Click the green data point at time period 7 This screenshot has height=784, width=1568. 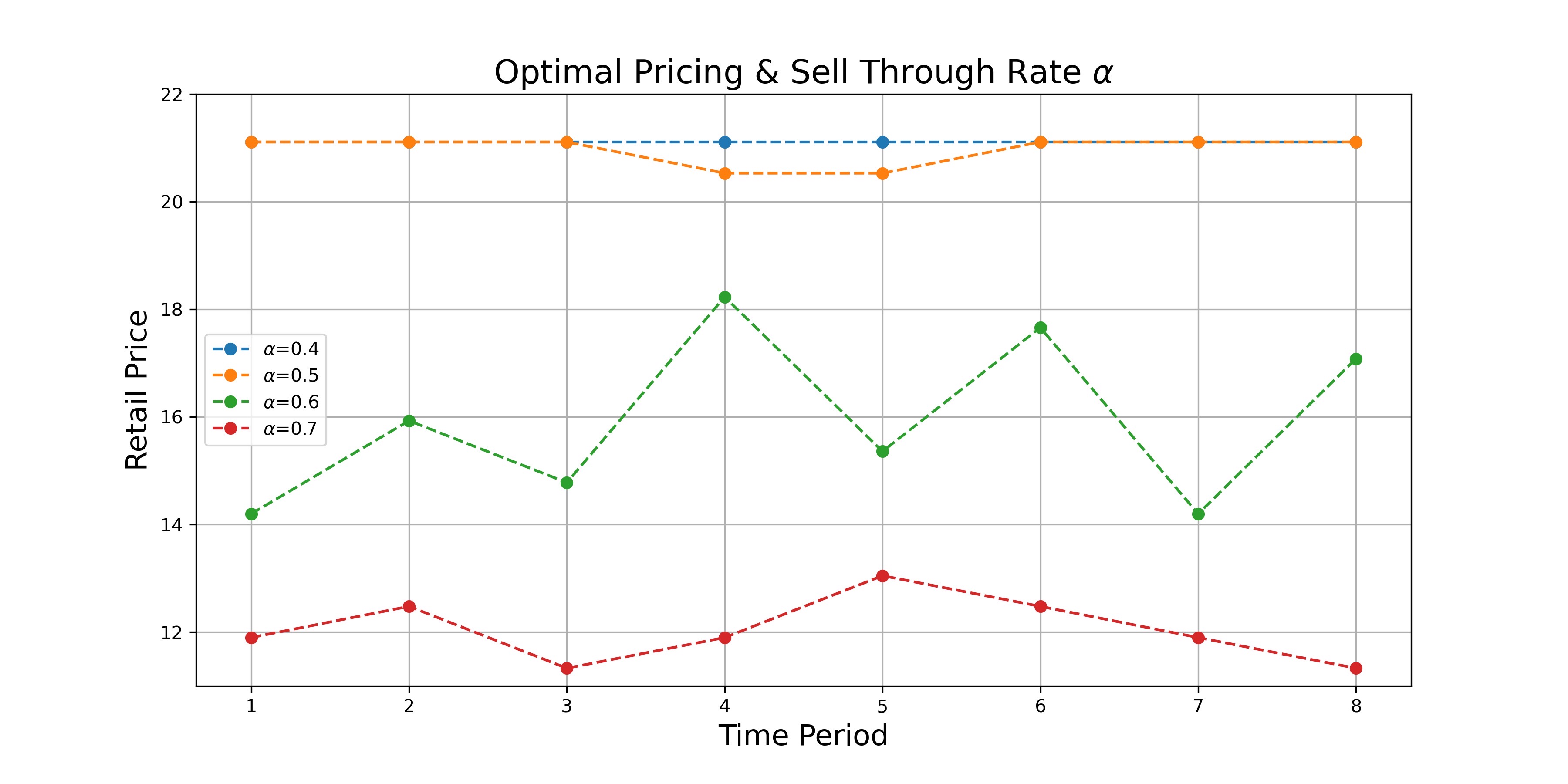point(1198,514)
